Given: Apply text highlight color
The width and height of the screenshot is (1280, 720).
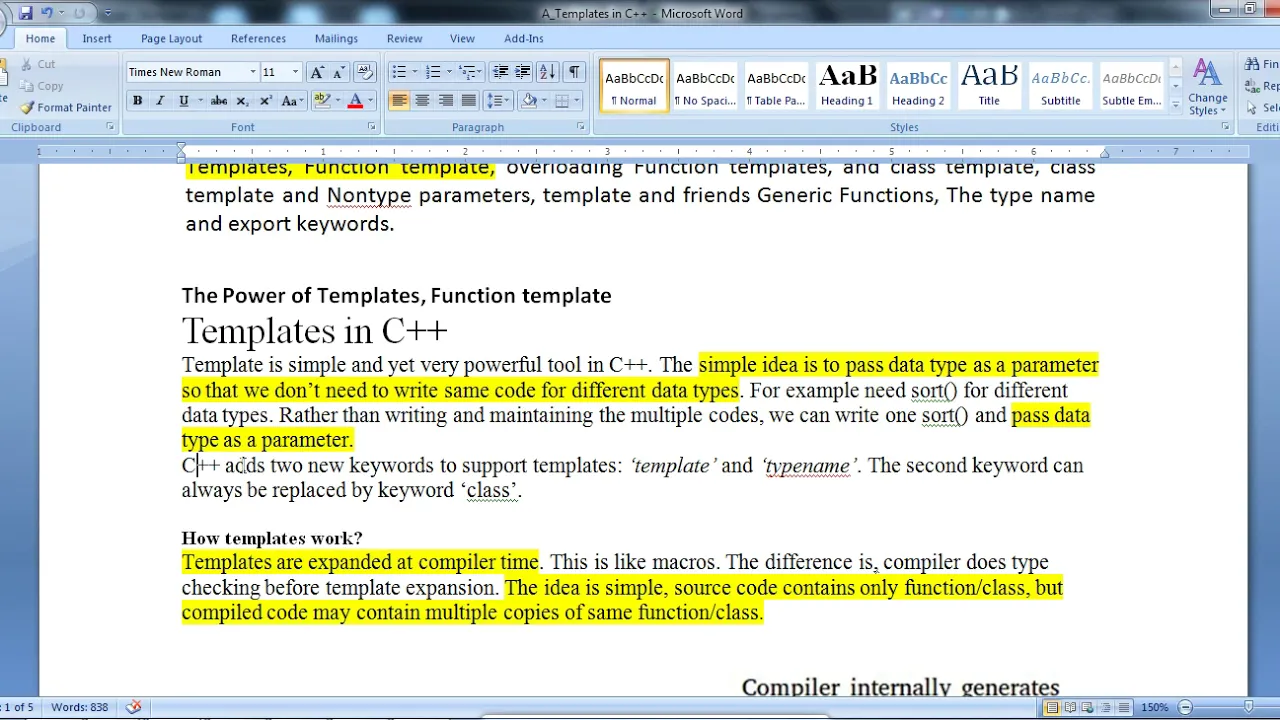Looking at the screenshot, I should [x=321, y=101].
